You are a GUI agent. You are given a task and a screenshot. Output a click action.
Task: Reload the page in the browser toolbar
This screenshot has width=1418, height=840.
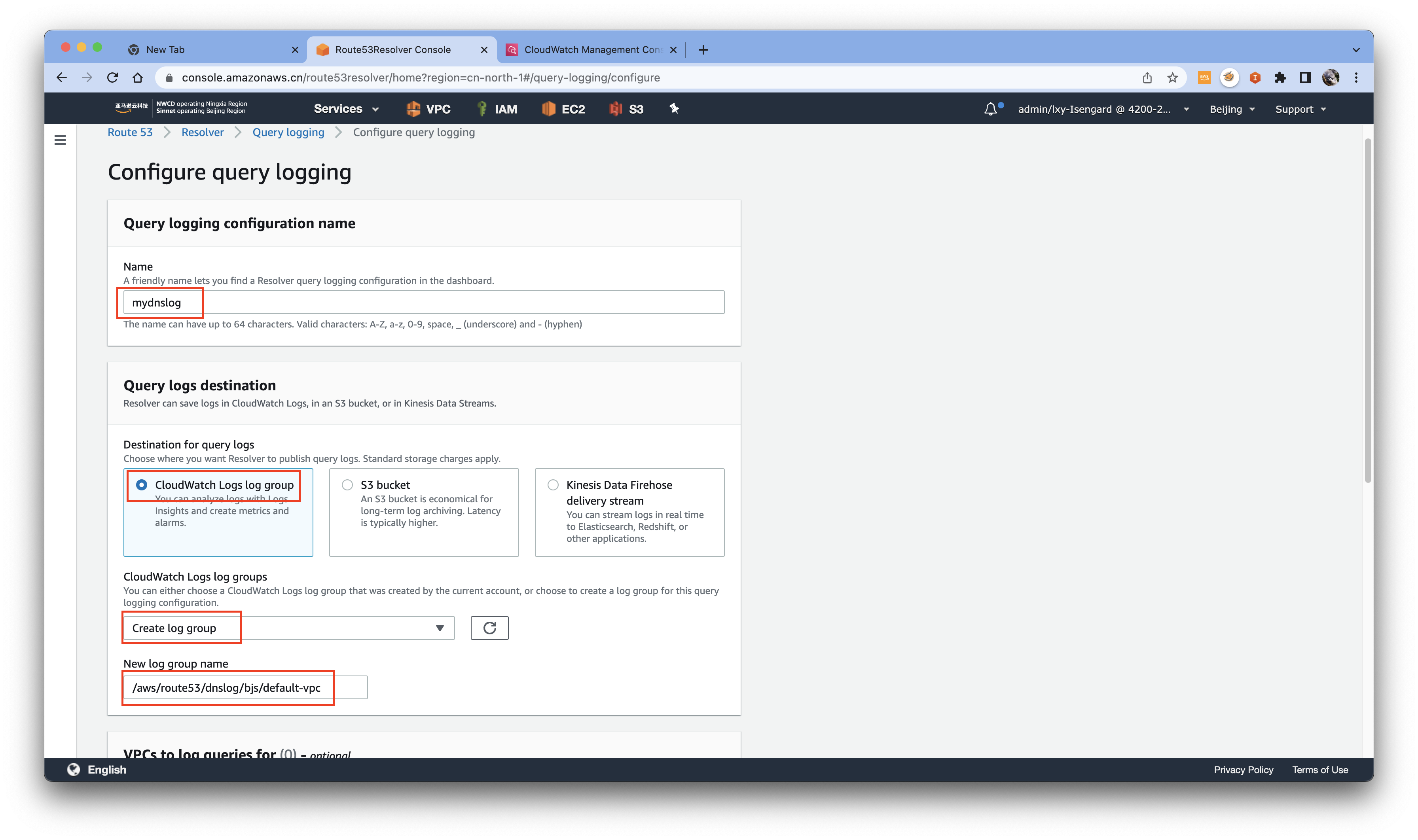click(112, 78)
